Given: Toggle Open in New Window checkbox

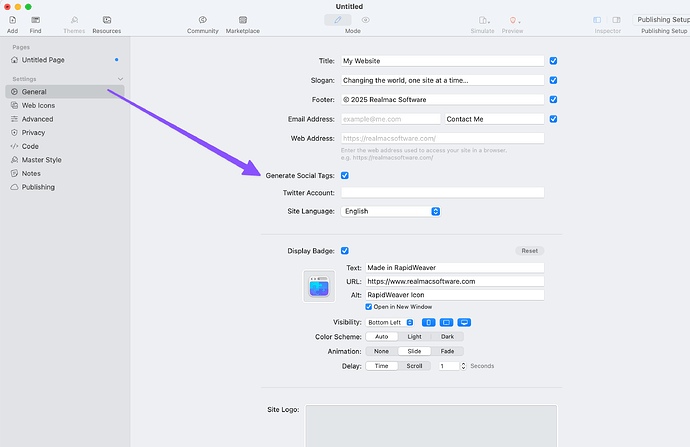Looking at the screenshot, I should tap(369, 307).
